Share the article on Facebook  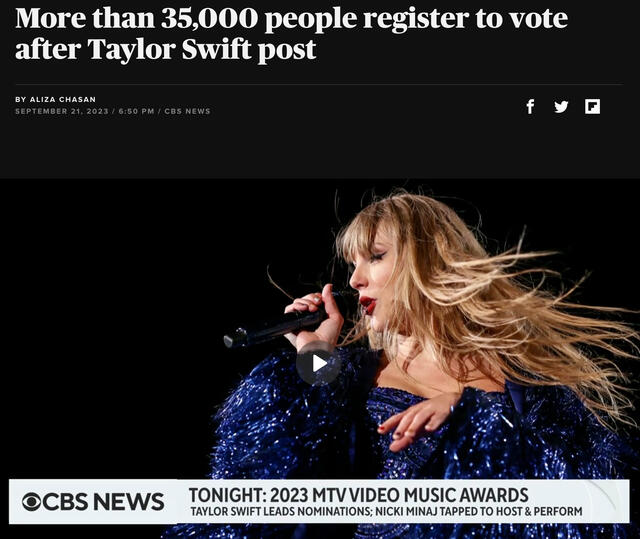click(x=530, y=106)
